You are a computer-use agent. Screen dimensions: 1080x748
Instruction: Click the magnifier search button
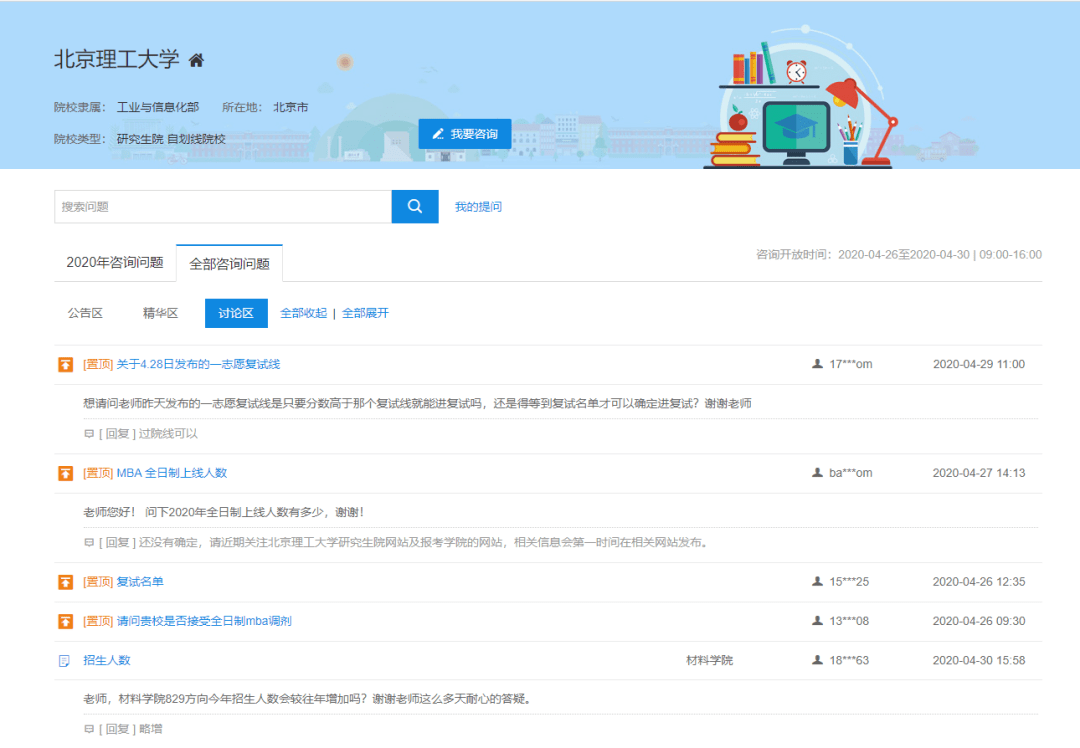[415, 207]
